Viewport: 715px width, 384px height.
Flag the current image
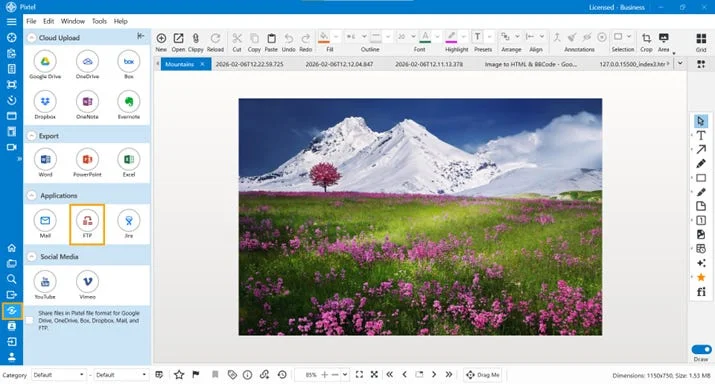pyautogui.click(x=196, y=374)
